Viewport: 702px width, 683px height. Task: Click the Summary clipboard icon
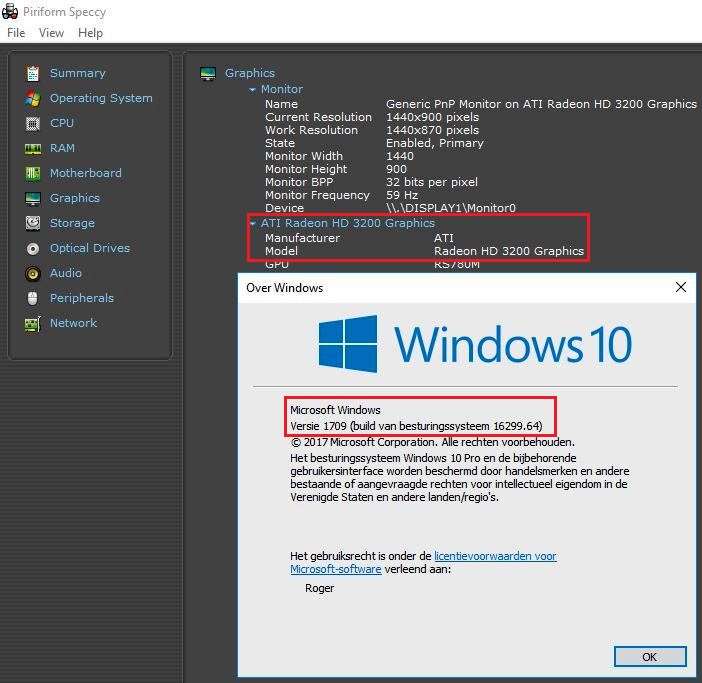click(33, 73)
